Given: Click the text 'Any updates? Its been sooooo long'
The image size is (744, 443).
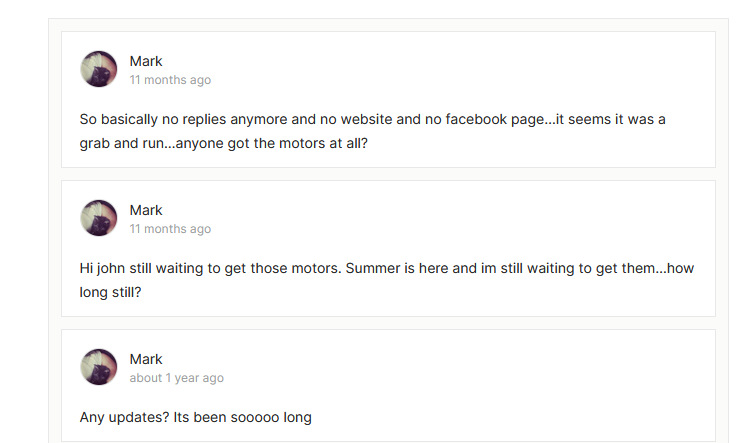Looking at the screenshot, I should 196,416.
